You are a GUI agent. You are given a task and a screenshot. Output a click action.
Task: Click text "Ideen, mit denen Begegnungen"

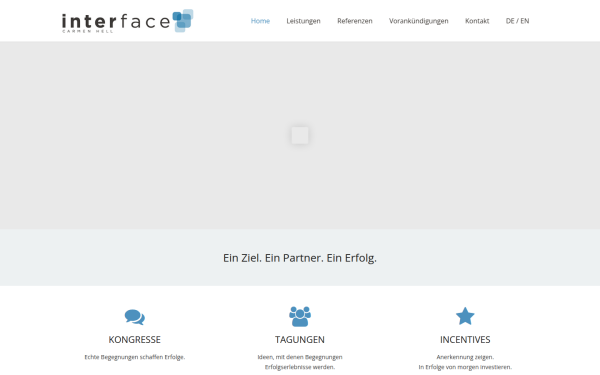tap(300, 357)
